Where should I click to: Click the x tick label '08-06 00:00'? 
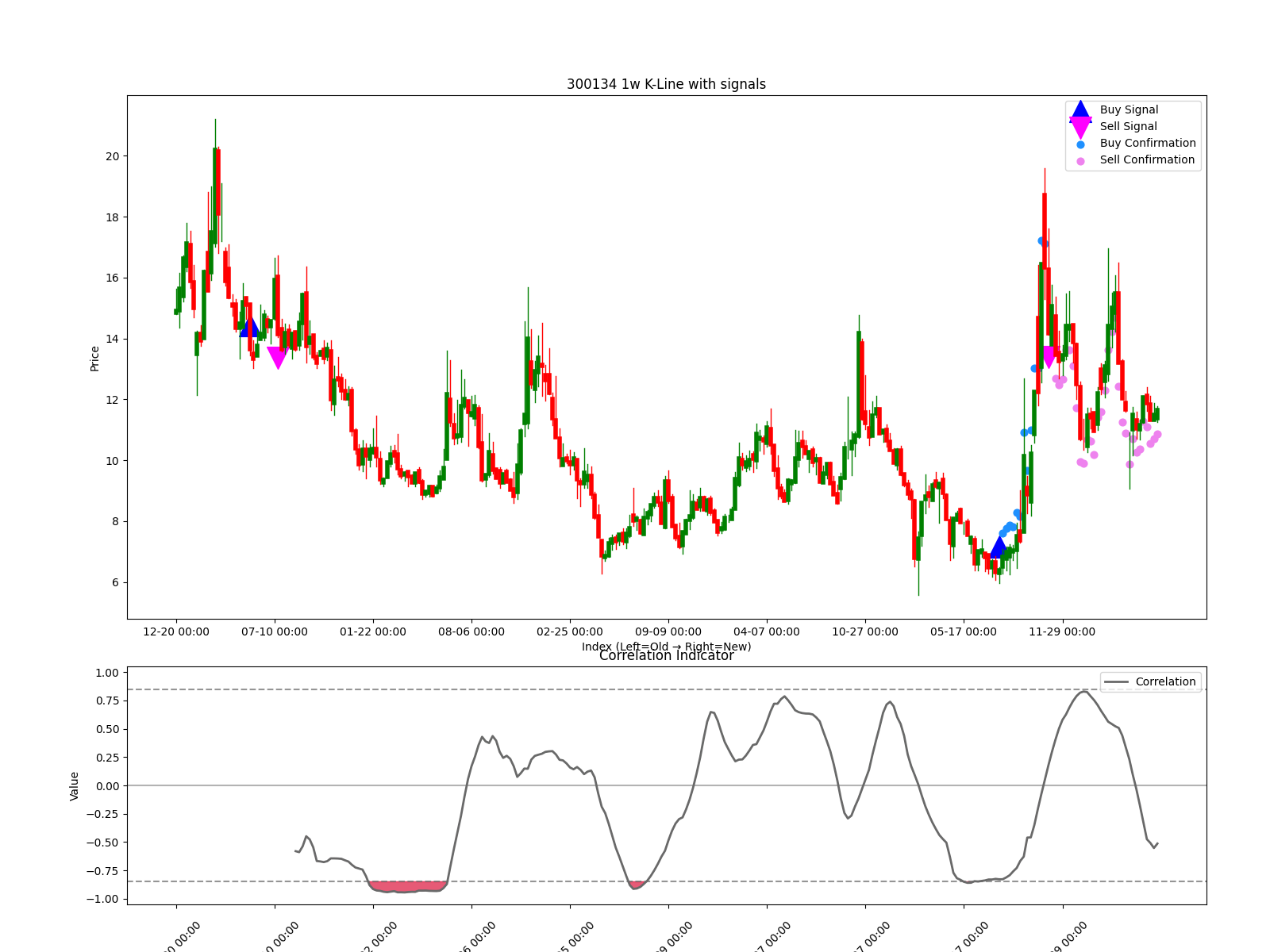(x=471, y=632)
